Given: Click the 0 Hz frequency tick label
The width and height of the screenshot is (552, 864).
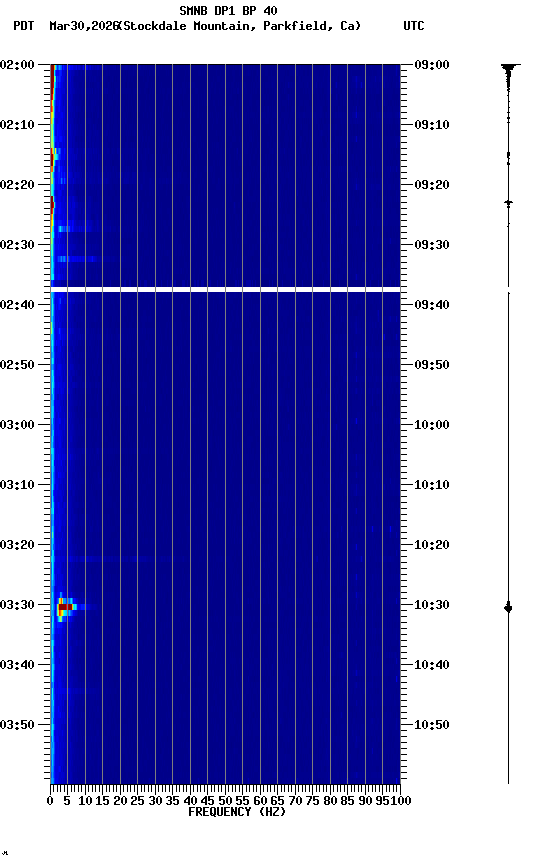Looking at the screenshot, I should pos(50,801).
